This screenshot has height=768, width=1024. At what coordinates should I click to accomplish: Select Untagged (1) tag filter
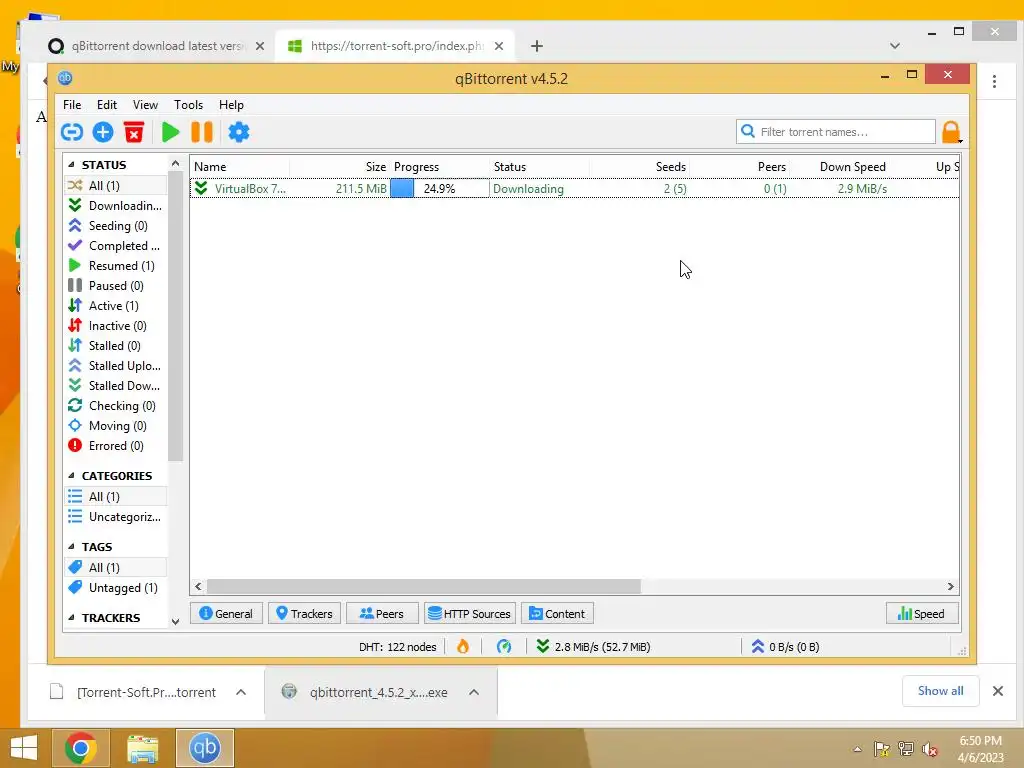pos(116,588)
